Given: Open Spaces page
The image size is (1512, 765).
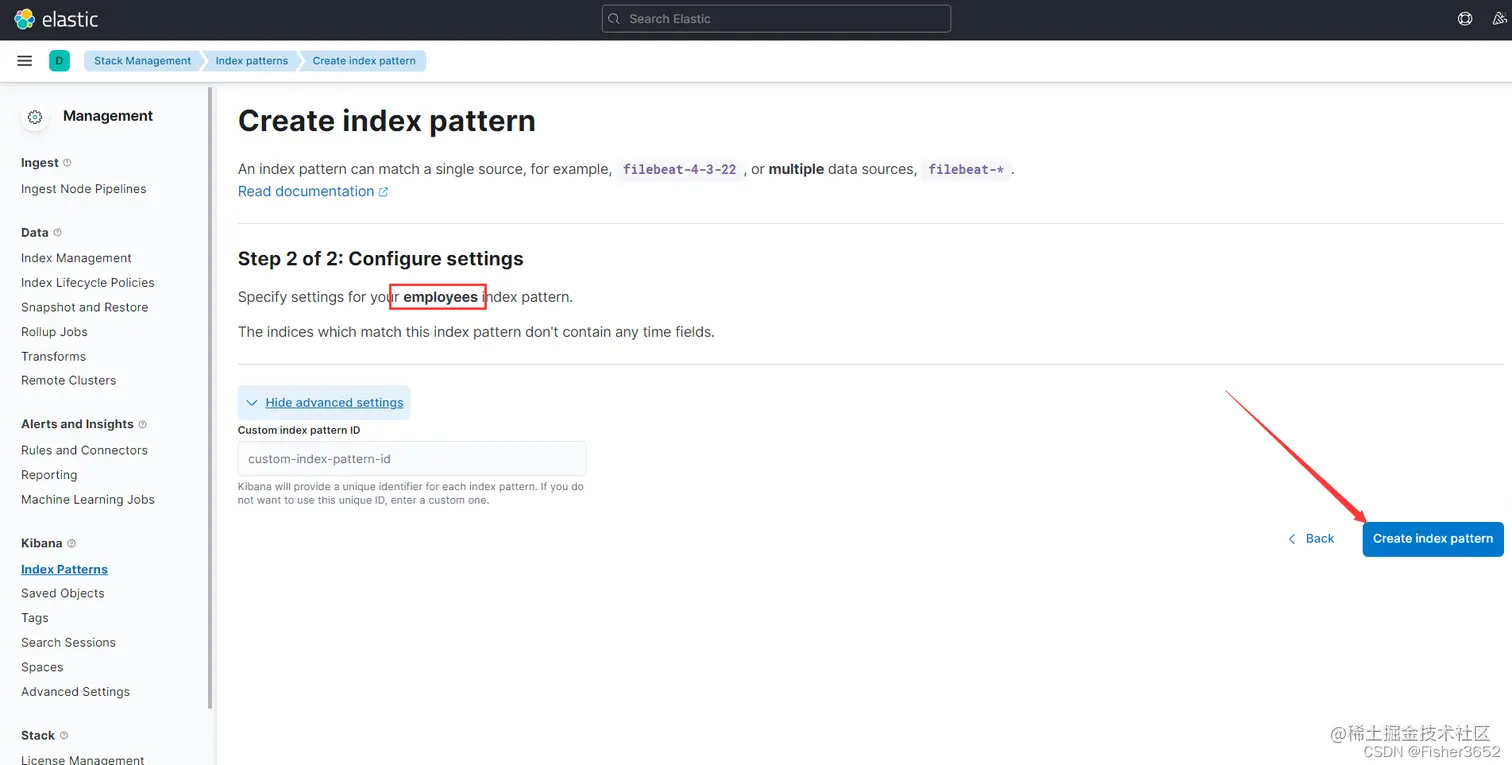Looking at the screenshot, I should 42,668.
